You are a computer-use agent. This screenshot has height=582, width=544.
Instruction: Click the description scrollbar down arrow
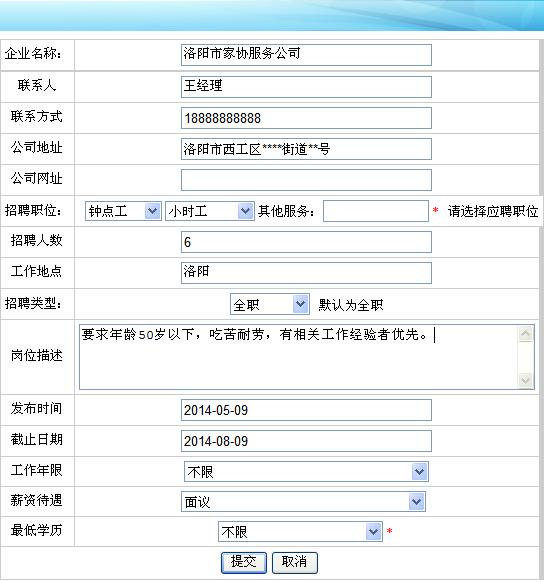(x=525, y=380)
